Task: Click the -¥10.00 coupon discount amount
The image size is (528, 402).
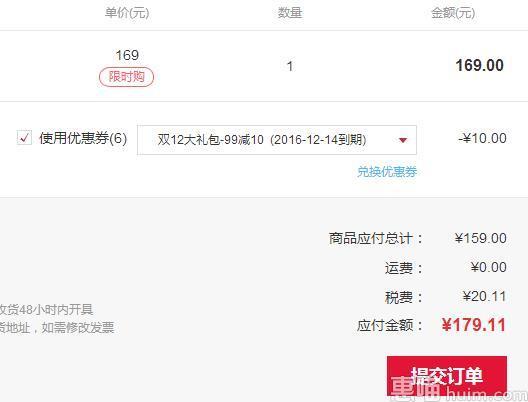Action: pos(483,138)
